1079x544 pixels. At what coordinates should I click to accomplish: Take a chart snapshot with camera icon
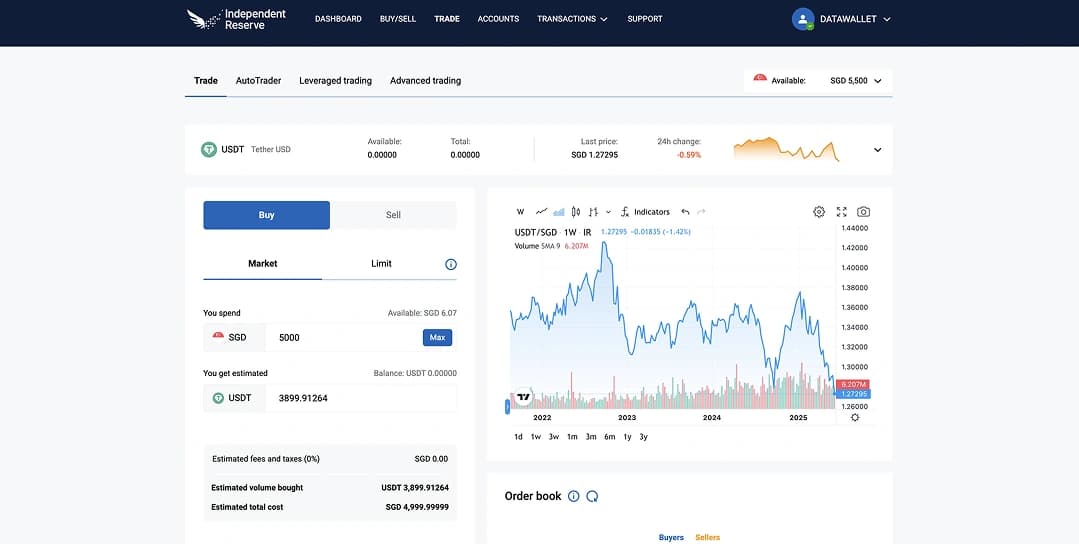[864, 212]
